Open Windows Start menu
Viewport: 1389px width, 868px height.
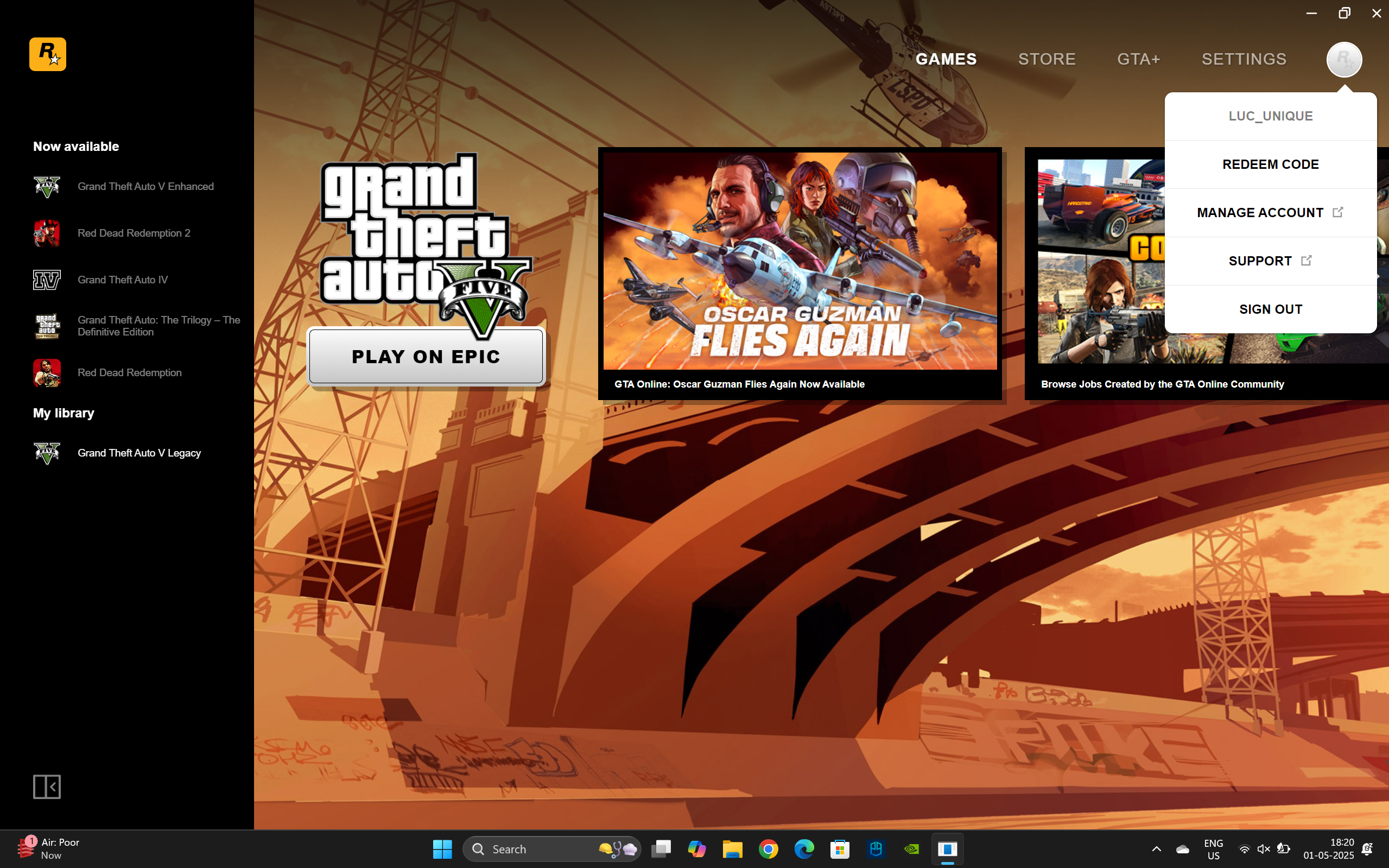442,848
